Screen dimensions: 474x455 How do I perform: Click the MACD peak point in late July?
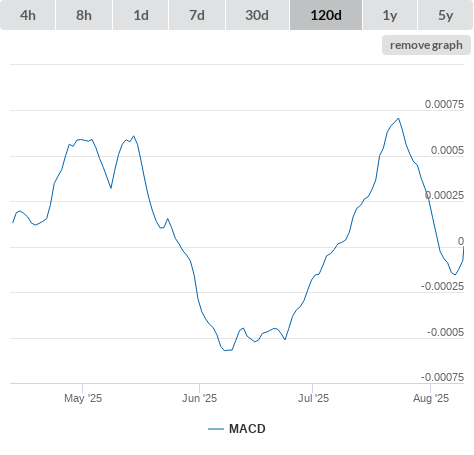pyautogui.click(x=399, y=118)
